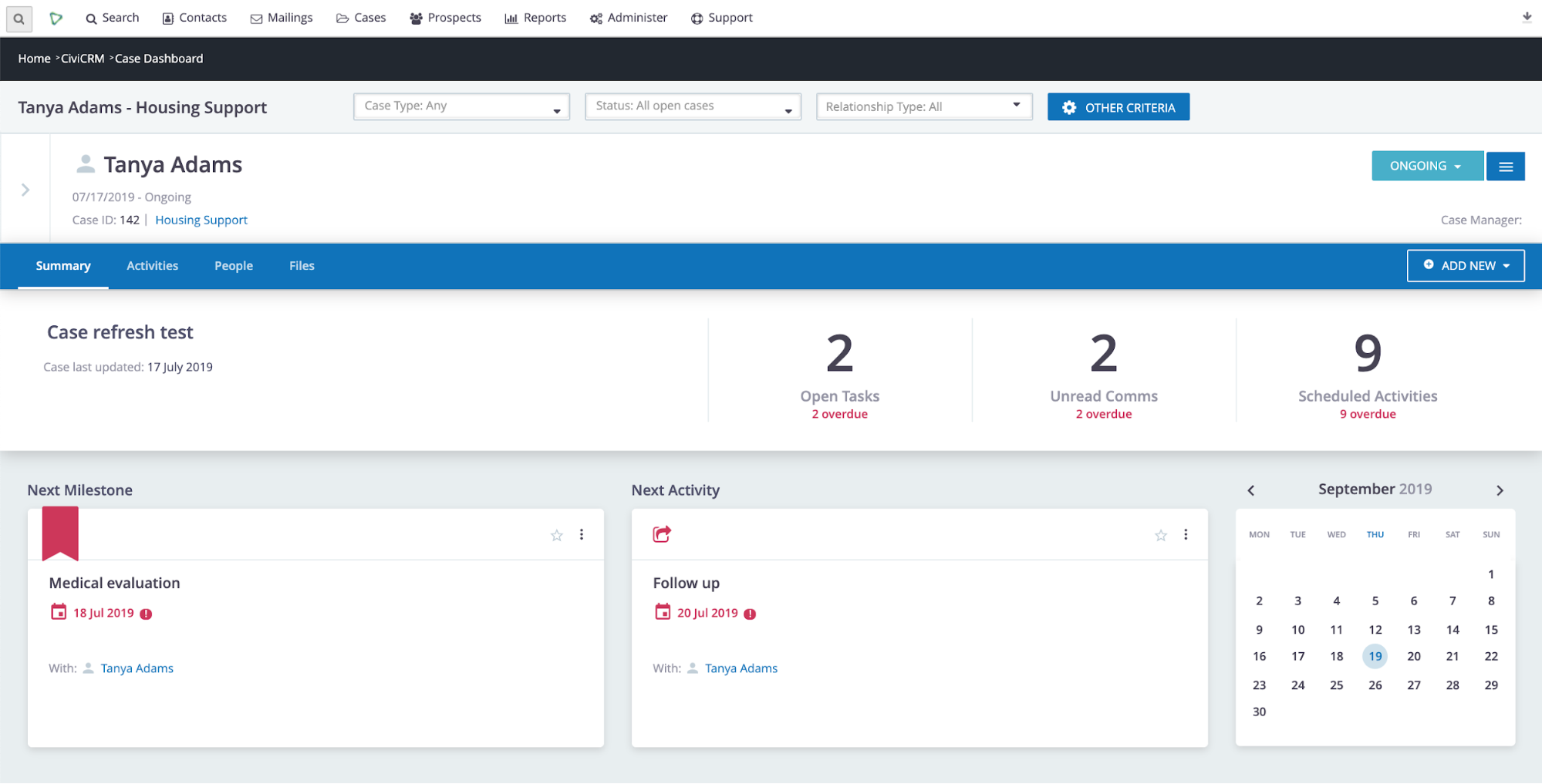Click the Case Dashboard breadcrumb
The width and height of the screenshot is (1542, 784).
[159, 59]
